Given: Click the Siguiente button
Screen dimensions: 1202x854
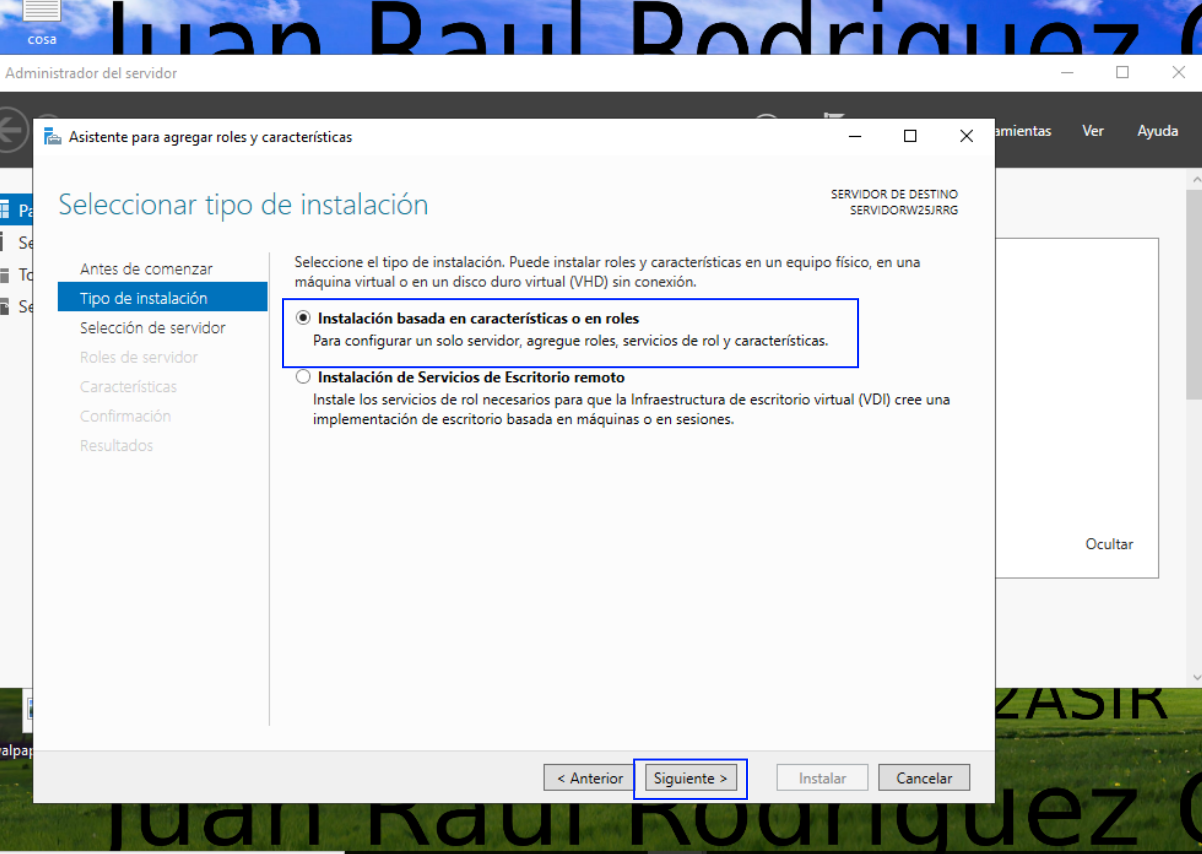Looking at the screenshot, I should coord(691,778).
